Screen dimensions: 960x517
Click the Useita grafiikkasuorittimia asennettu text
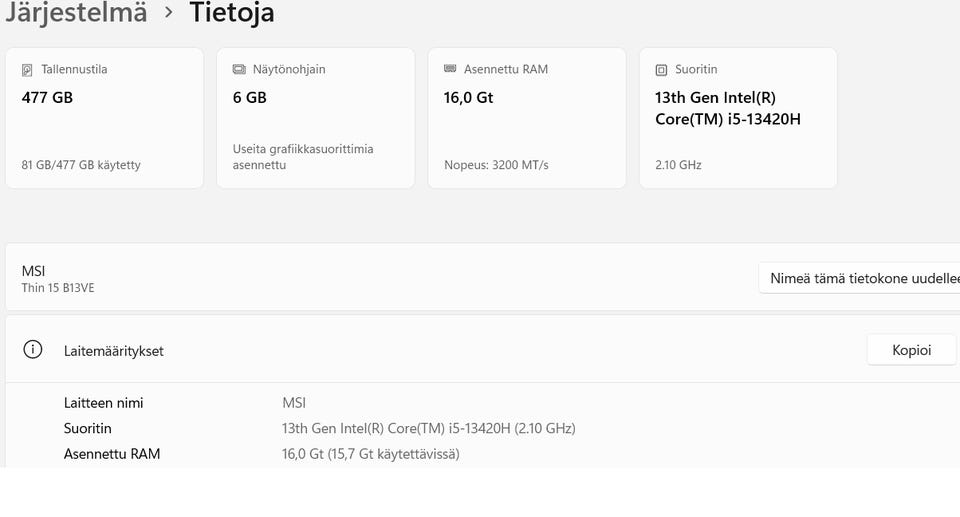(x=303, y=157)
